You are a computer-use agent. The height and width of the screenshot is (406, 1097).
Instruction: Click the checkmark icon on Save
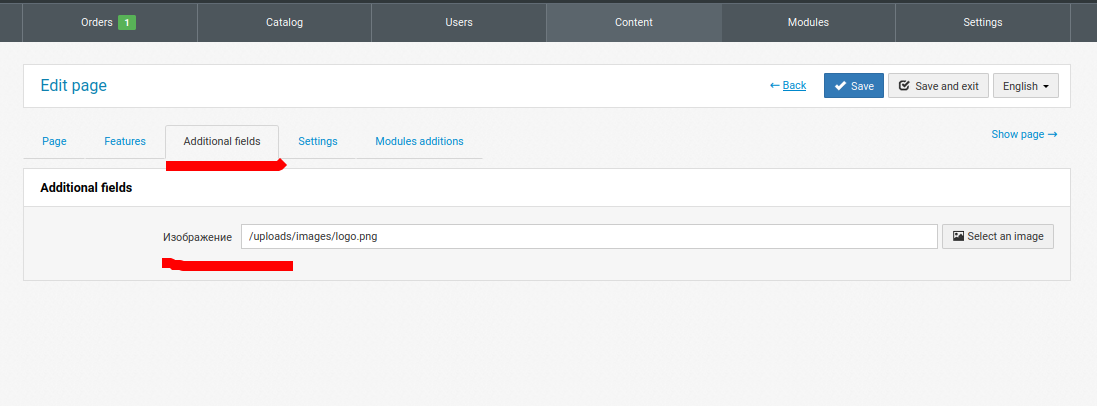tap(840, 85)
